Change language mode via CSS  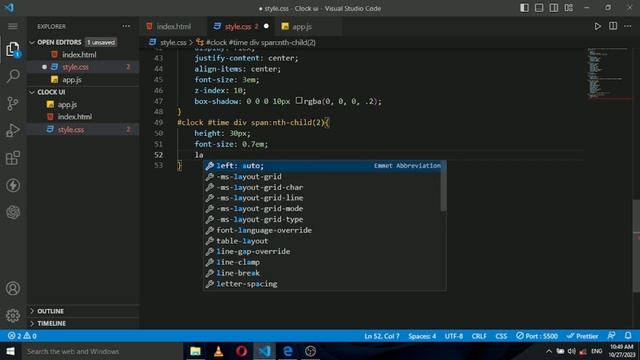(501, 336)
